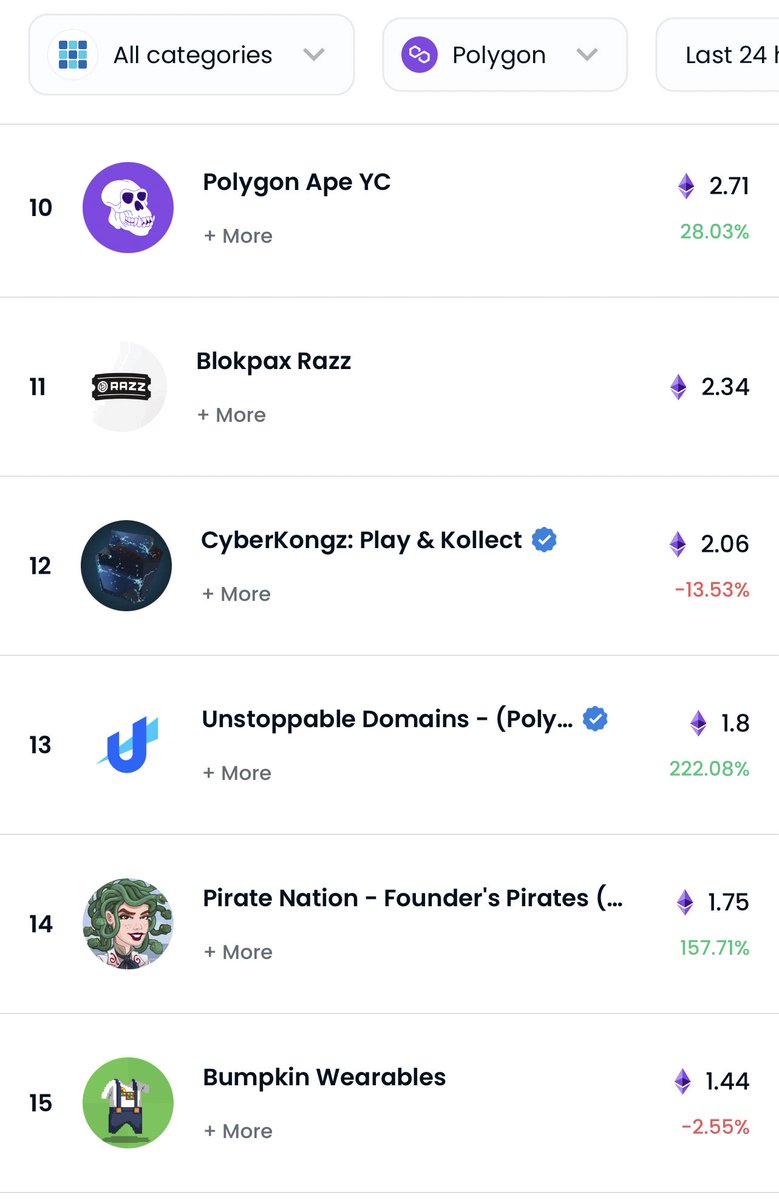
Task: Click Unstoppable Domains verified checkmark badge
Action: (595, 719)
